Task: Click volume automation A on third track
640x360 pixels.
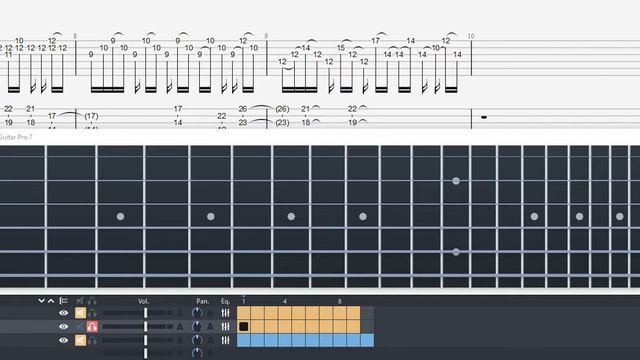Action: [180, 340]
